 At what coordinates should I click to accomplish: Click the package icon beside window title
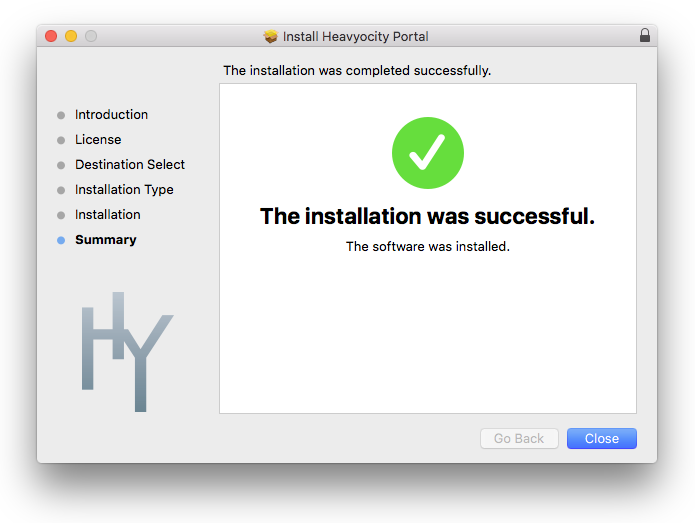pyautogui.click(x=270, y=37)
